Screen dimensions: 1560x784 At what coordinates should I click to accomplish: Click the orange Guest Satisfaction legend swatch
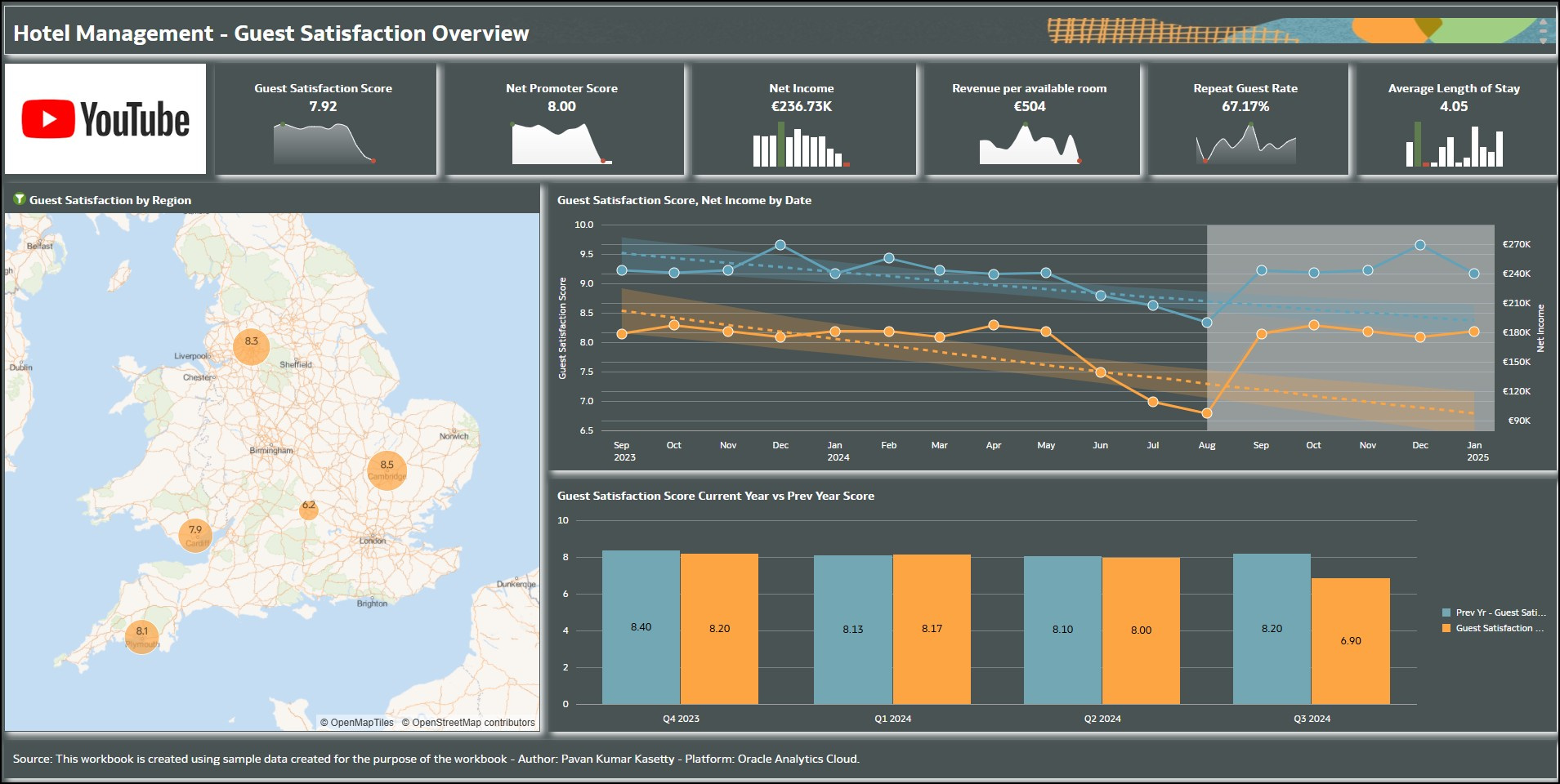click(x=1446, y=628)
